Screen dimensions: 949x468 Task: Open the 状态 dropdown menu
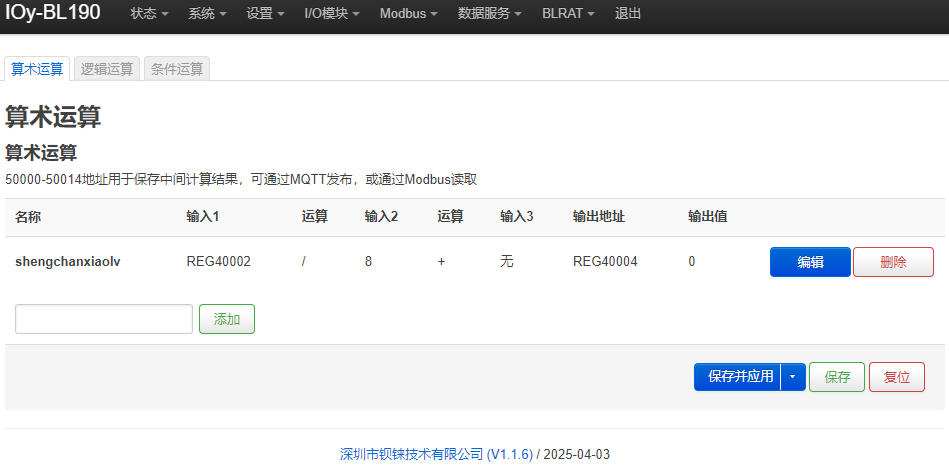(149, 13)
